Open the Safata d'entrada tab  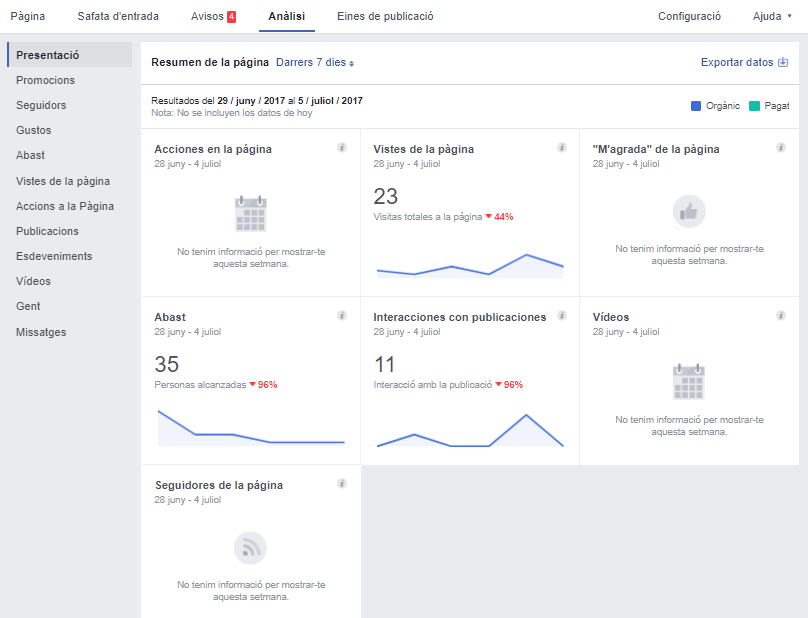coord(118,16)
